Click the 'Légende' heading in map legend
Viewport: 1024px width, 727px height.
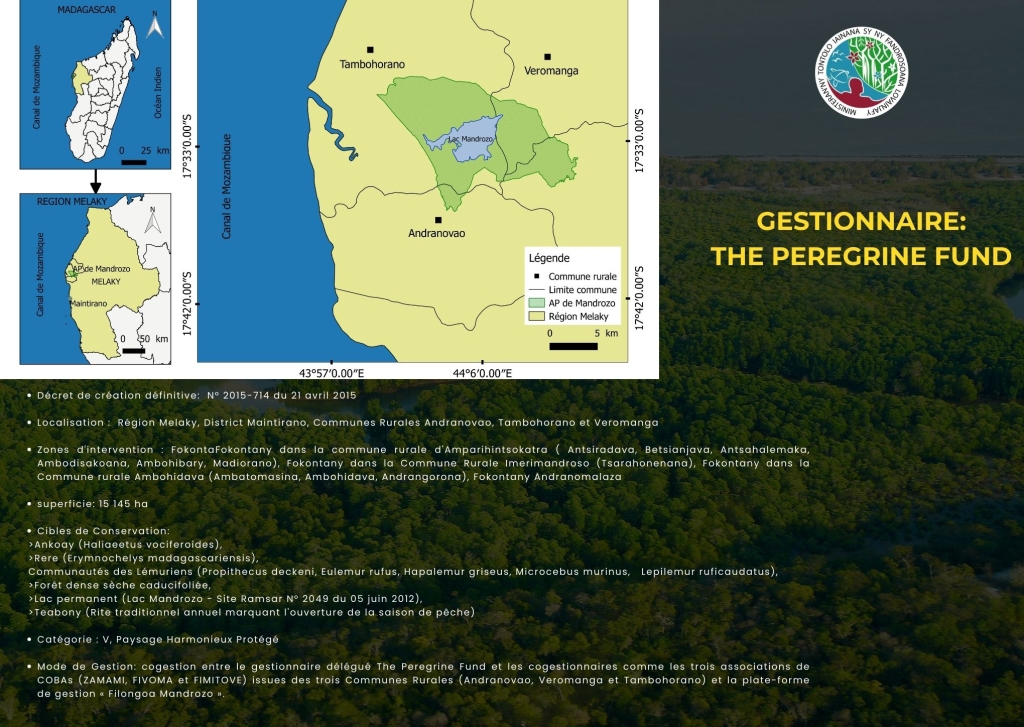point(549,258)
